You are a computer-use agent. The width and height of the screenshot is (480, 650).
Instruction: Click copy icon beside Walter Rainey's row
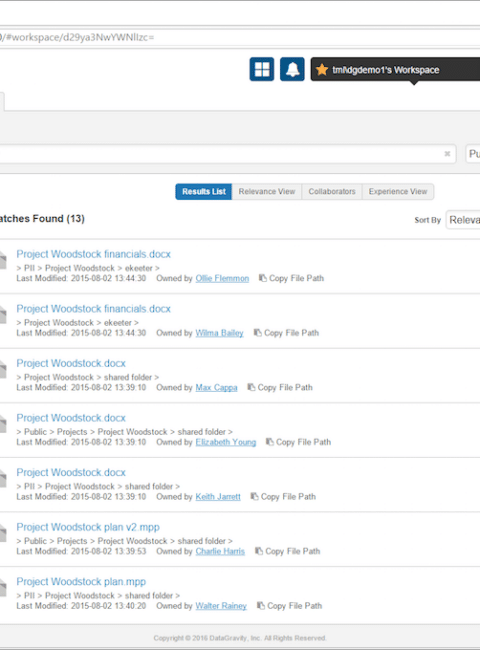point(261,606)
